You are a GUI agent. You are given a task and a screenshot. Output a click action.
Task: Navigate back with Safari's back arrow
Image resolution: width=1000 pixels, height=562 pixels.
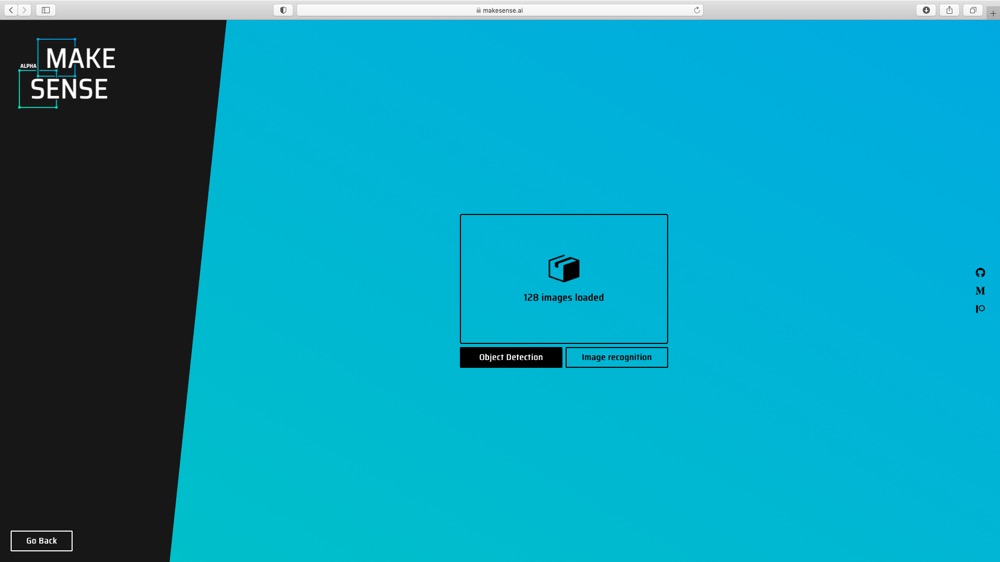point(11,10)
